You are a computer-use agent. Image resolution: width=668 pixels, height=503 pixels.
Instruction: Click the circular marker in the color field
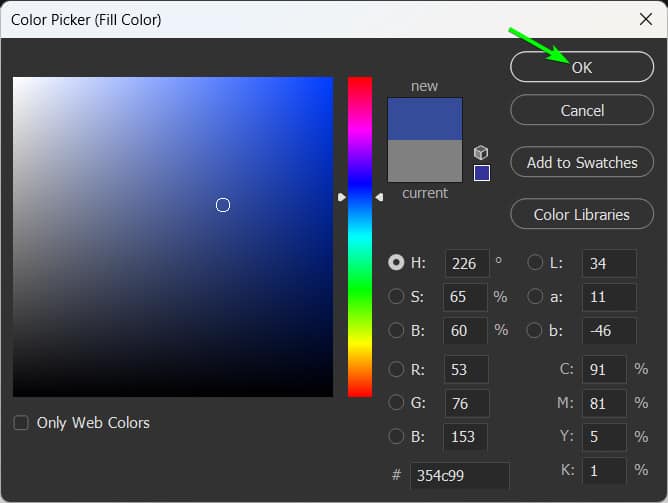(223, 205)
